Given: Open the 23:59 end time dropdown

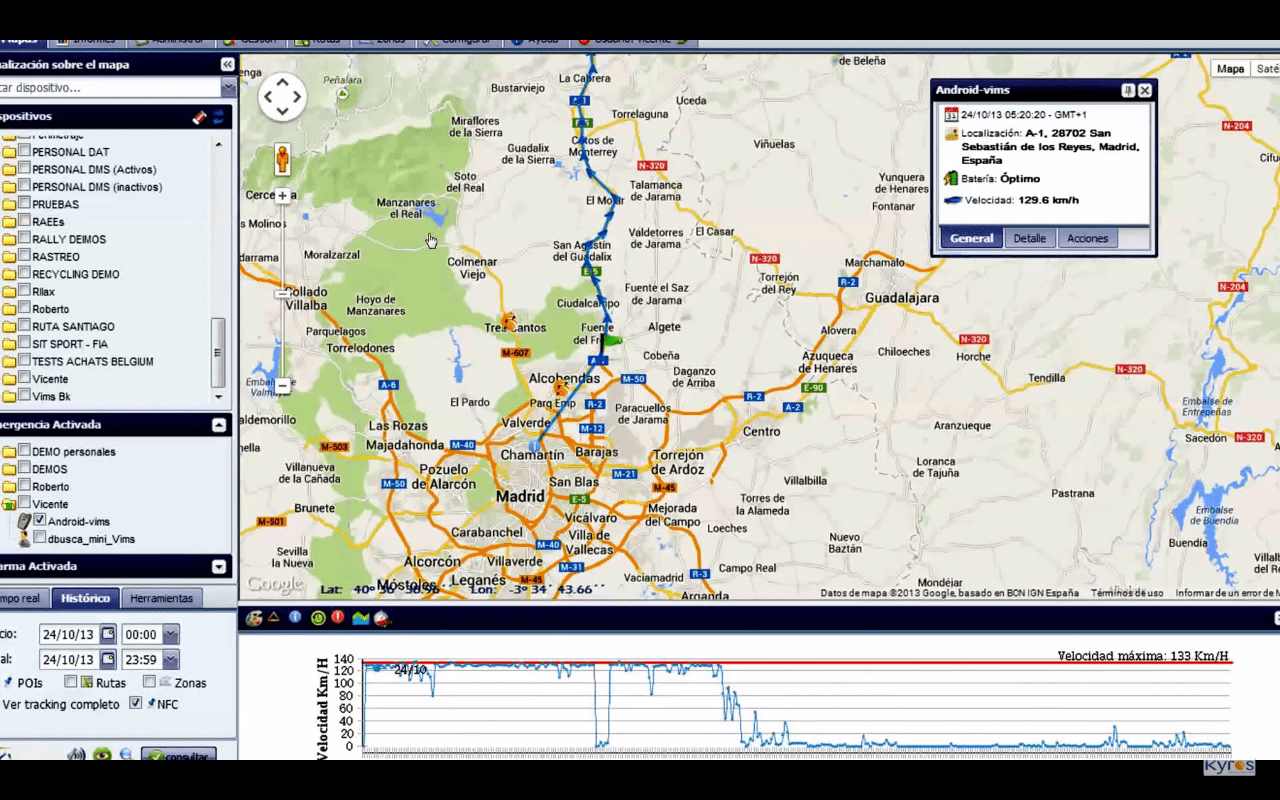Looking at the screenshot, I should pos(170,659).
